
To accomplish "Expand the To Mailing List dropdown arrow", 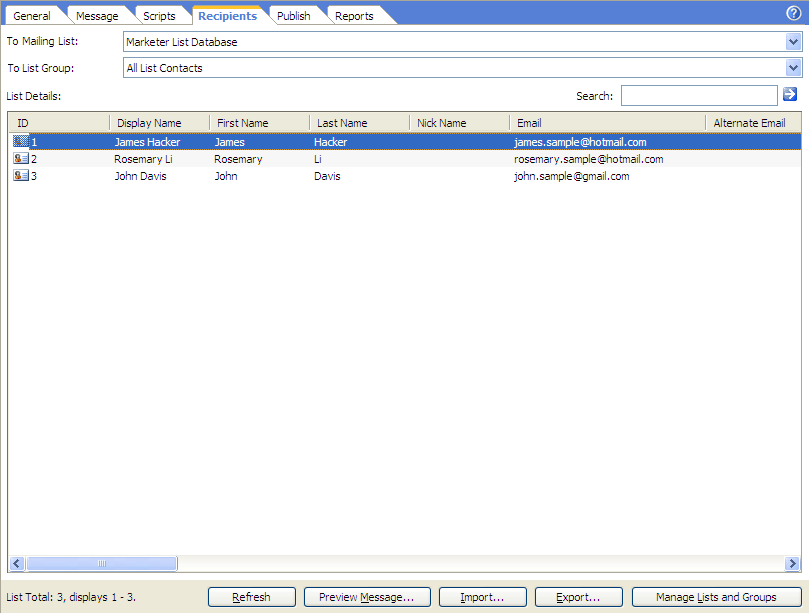I will coord(793,42).
